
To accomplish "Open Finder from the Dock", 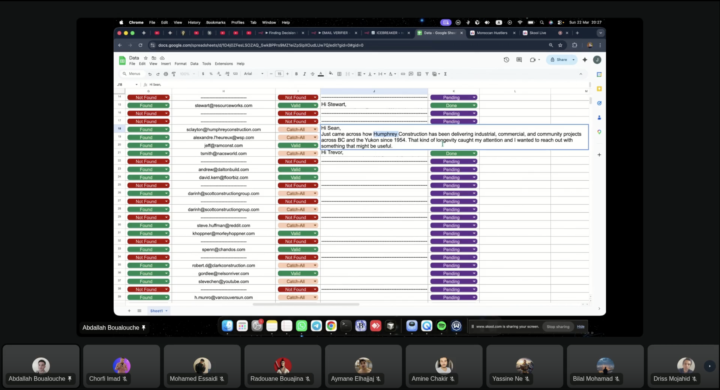I will coord(227,326).
